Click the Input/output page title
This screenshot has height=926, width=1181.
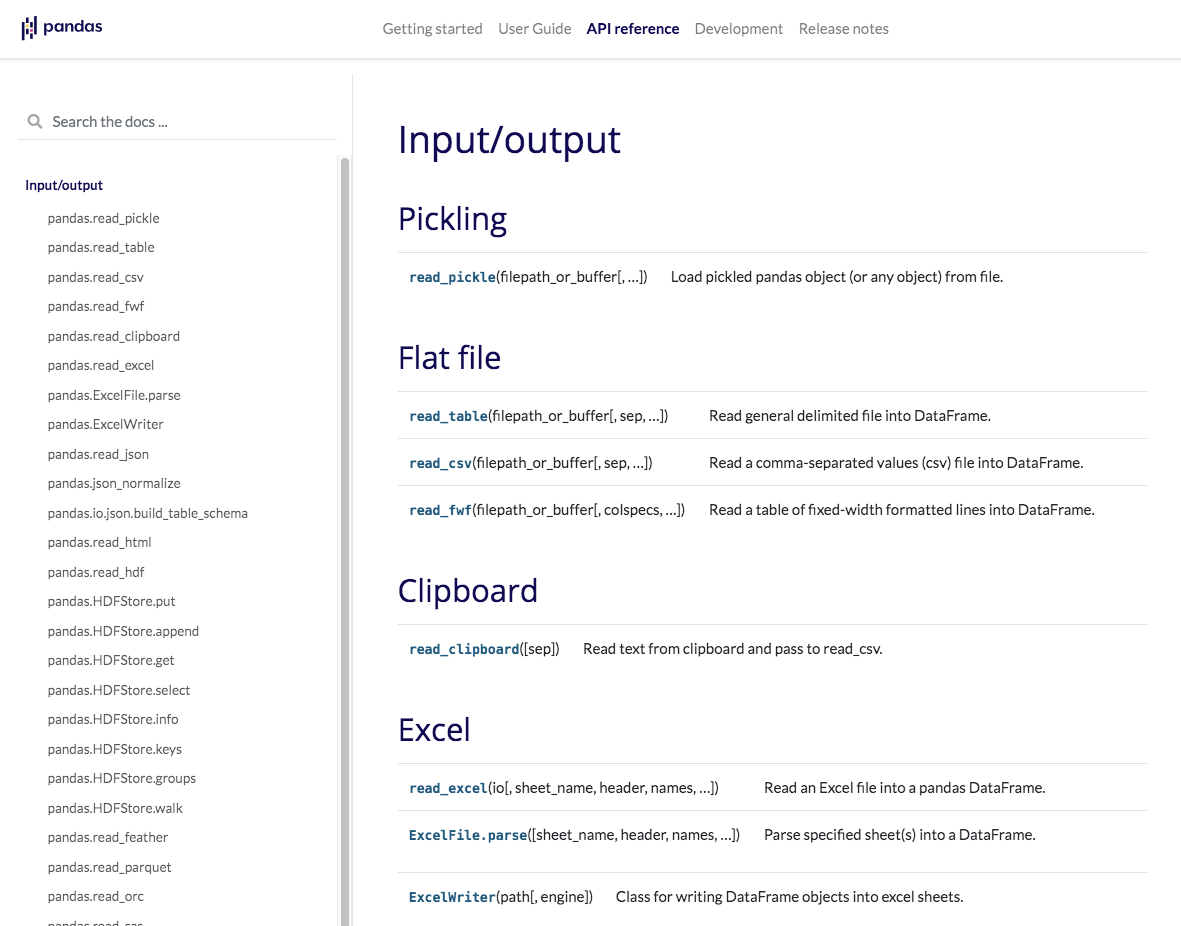tap(509, 140)
